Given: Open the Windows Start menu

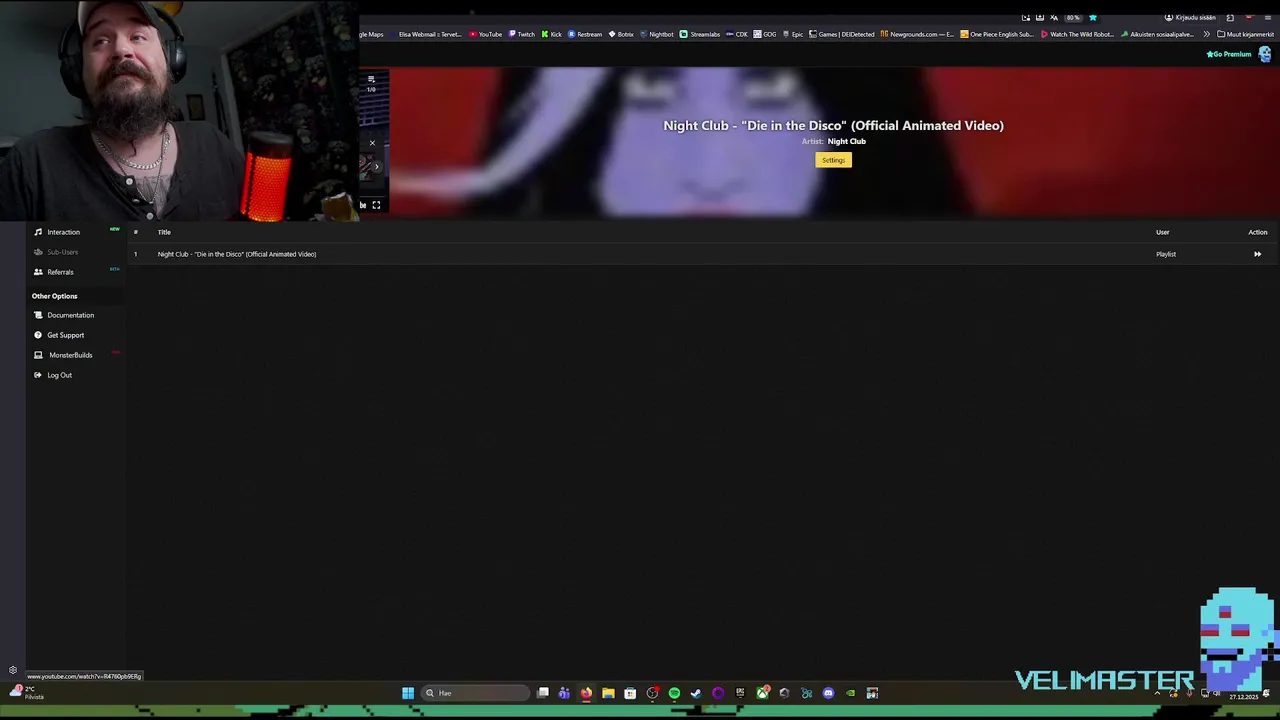Looking at the screenshot, I should [408, 693].
